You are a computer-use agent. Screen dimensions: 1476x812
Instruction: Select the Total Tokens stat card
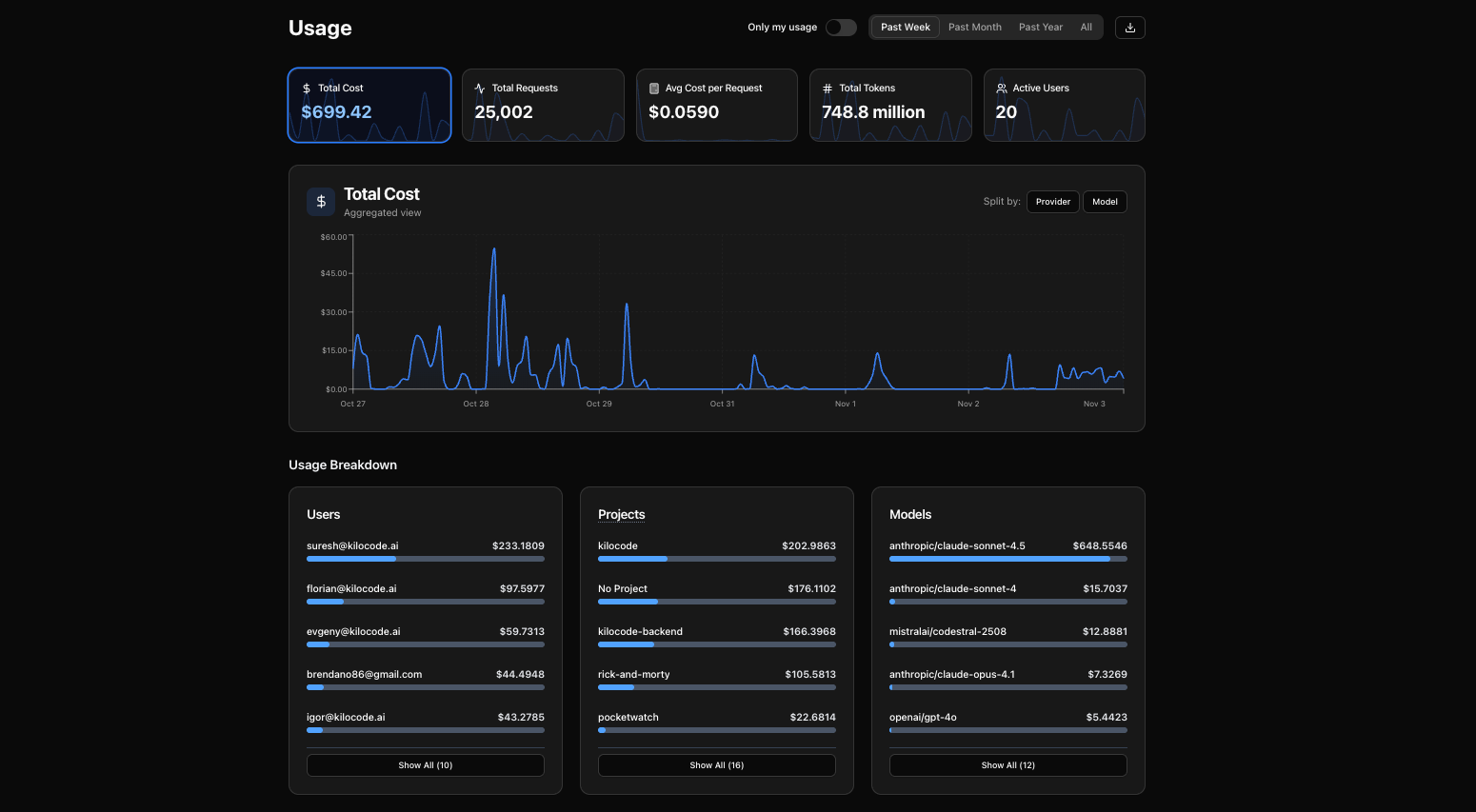tap(891, 105)
